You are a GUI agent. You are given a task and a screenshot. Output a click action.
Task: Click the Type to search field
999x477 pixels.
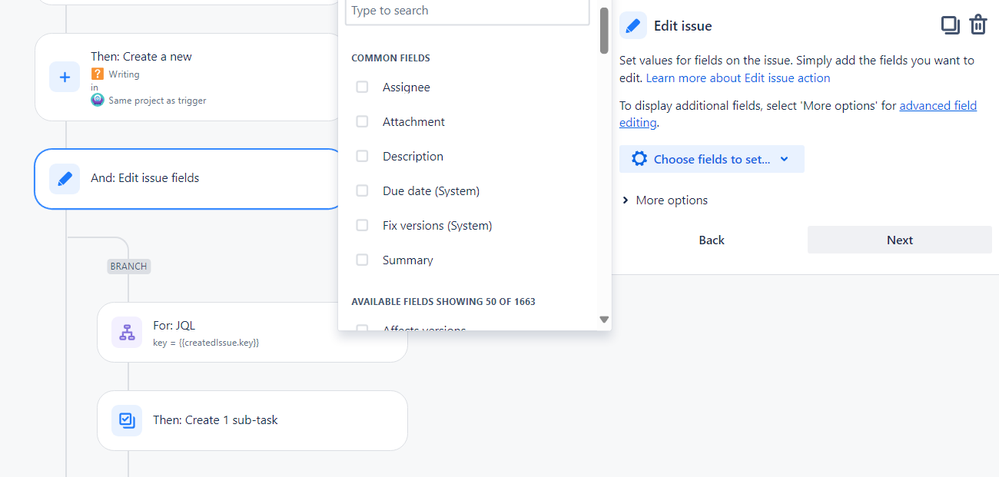[467, 11]
